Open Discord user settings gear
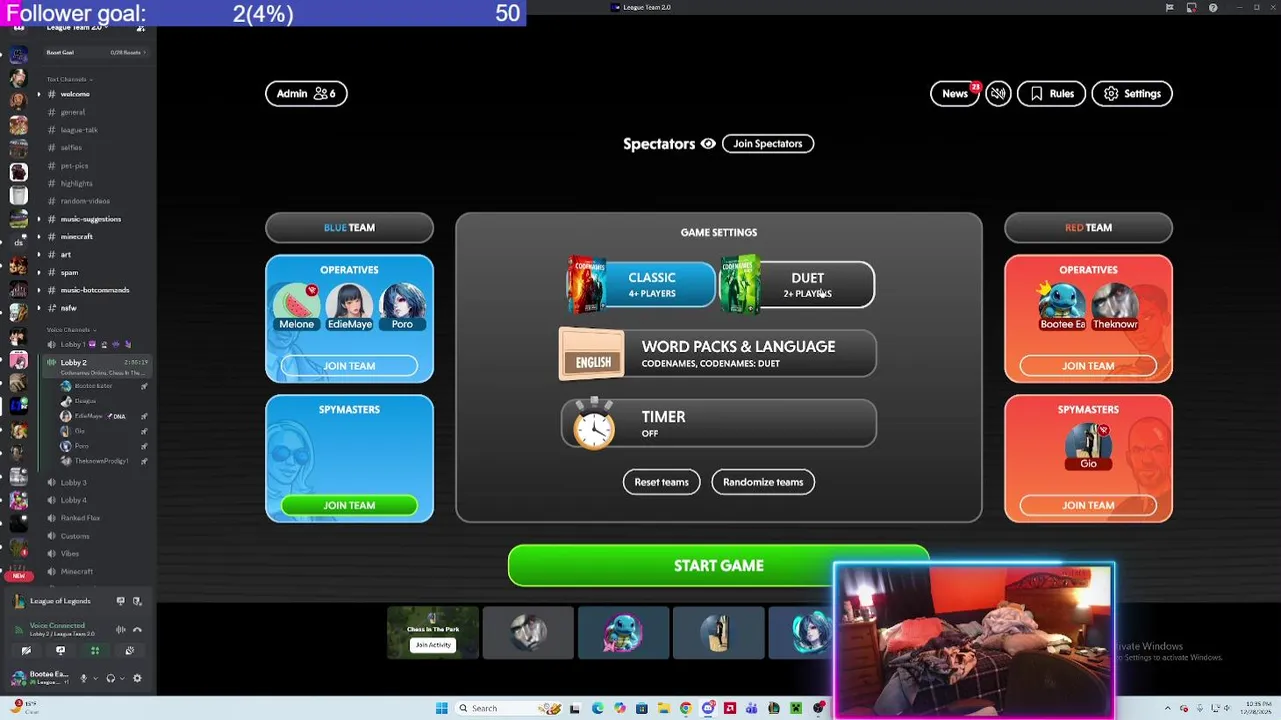This screenshot has width=1281, height=720. click(x=137, y=678)
